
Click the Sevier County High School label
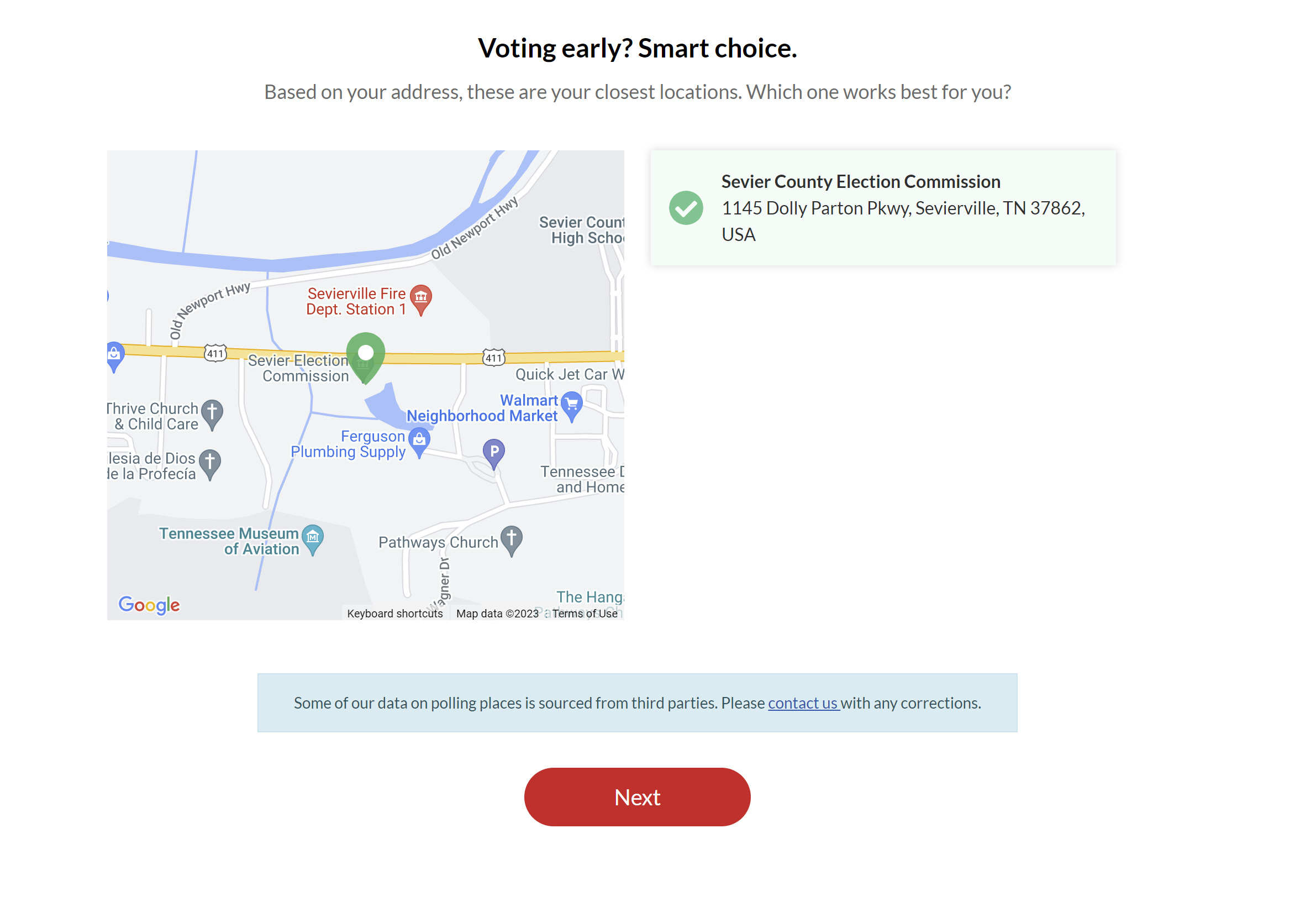point(581,230)
